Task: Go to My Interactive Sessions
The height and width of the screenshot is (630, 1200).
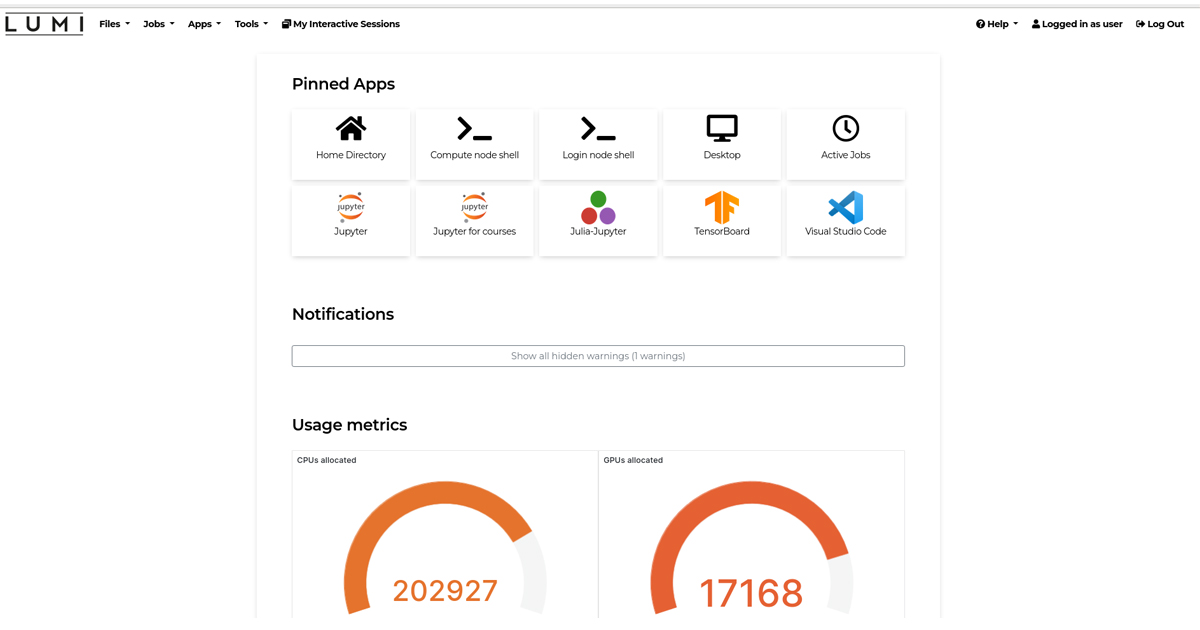Action: pyautogui.click(x=341, y=24)
